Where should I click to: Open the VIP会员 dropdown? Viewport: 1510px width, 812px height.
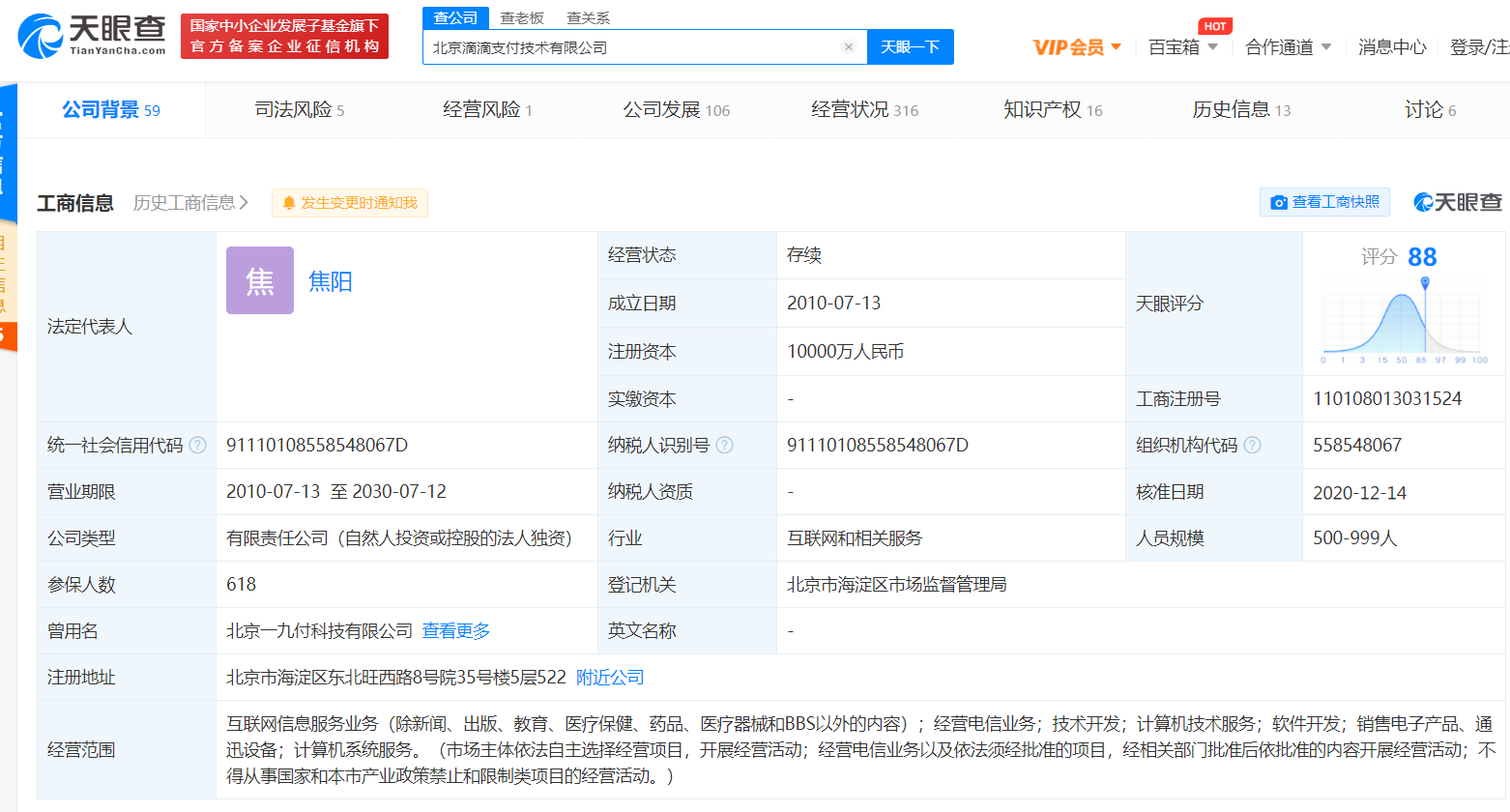coord(1077,47)
